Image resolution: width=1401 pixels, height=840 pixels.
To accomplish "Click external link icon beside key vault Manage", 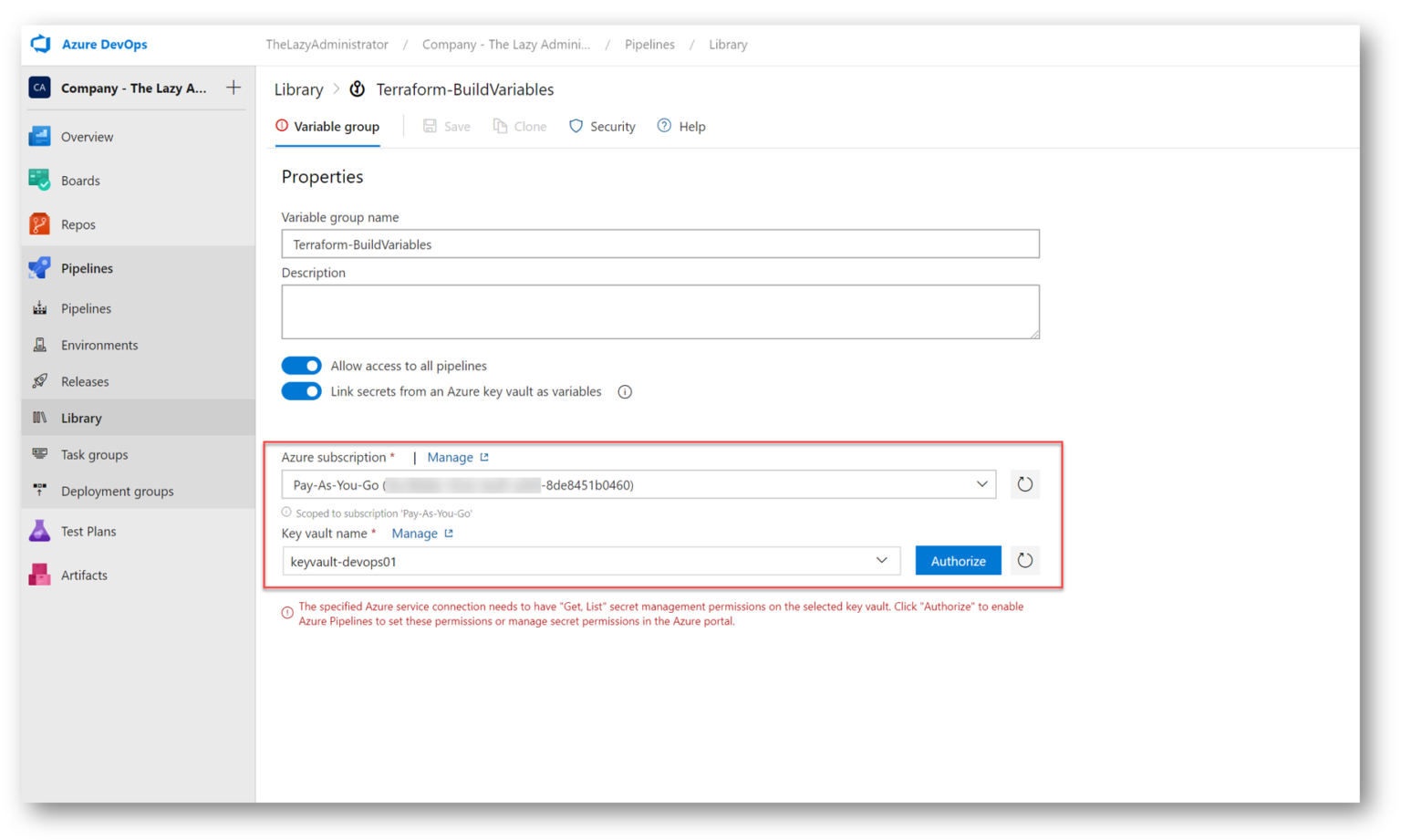I will (x=449, y=534).
